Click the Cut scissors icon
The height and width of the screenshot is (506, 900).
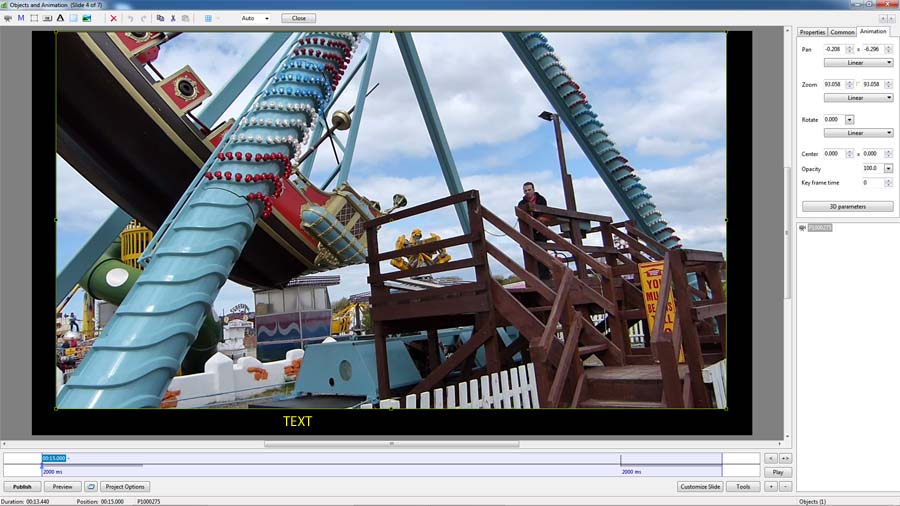pos(173,18)
